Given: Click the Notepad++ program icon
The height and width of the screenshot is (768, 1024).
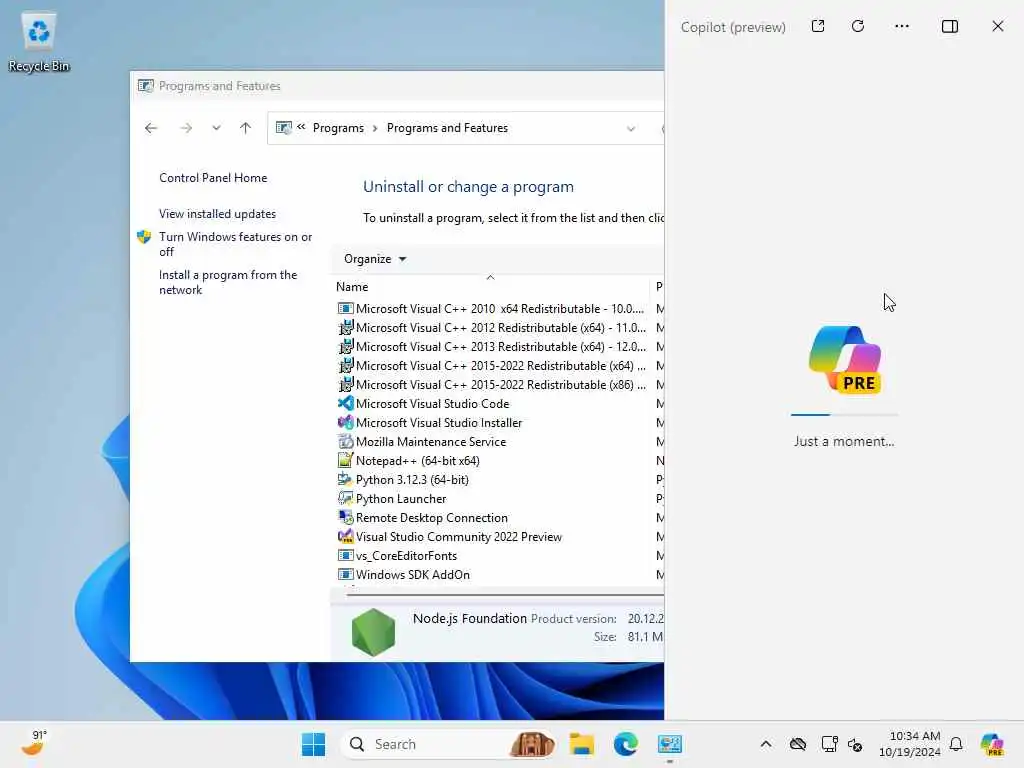Looking at the screenshot, I should pos(345,460).
